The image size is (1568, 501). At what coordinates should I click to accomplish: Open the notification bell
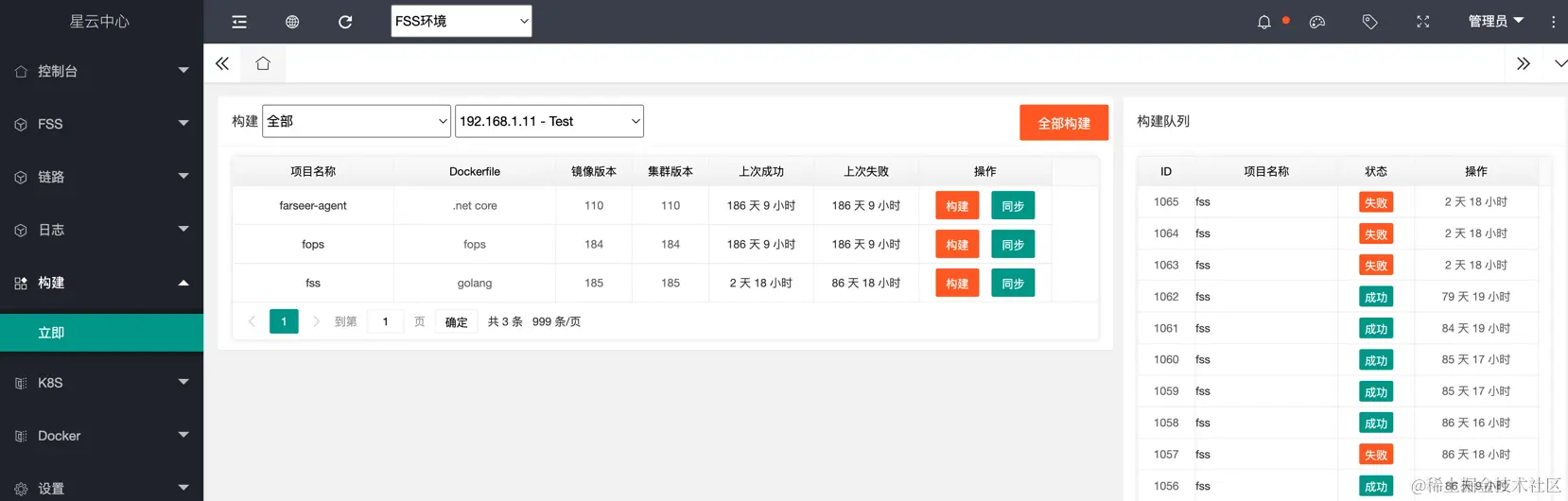point(1264,22)
